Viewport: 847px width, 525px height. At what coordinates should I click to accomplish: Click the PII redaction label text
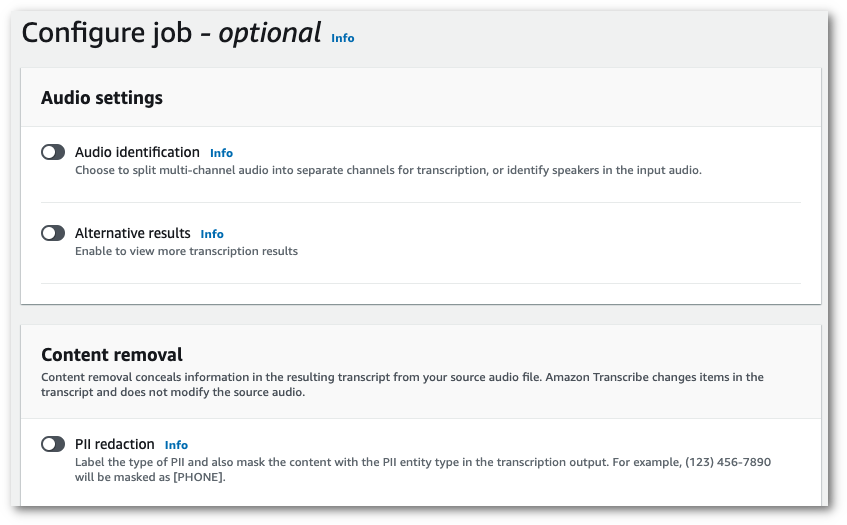(x=114, y=444)
